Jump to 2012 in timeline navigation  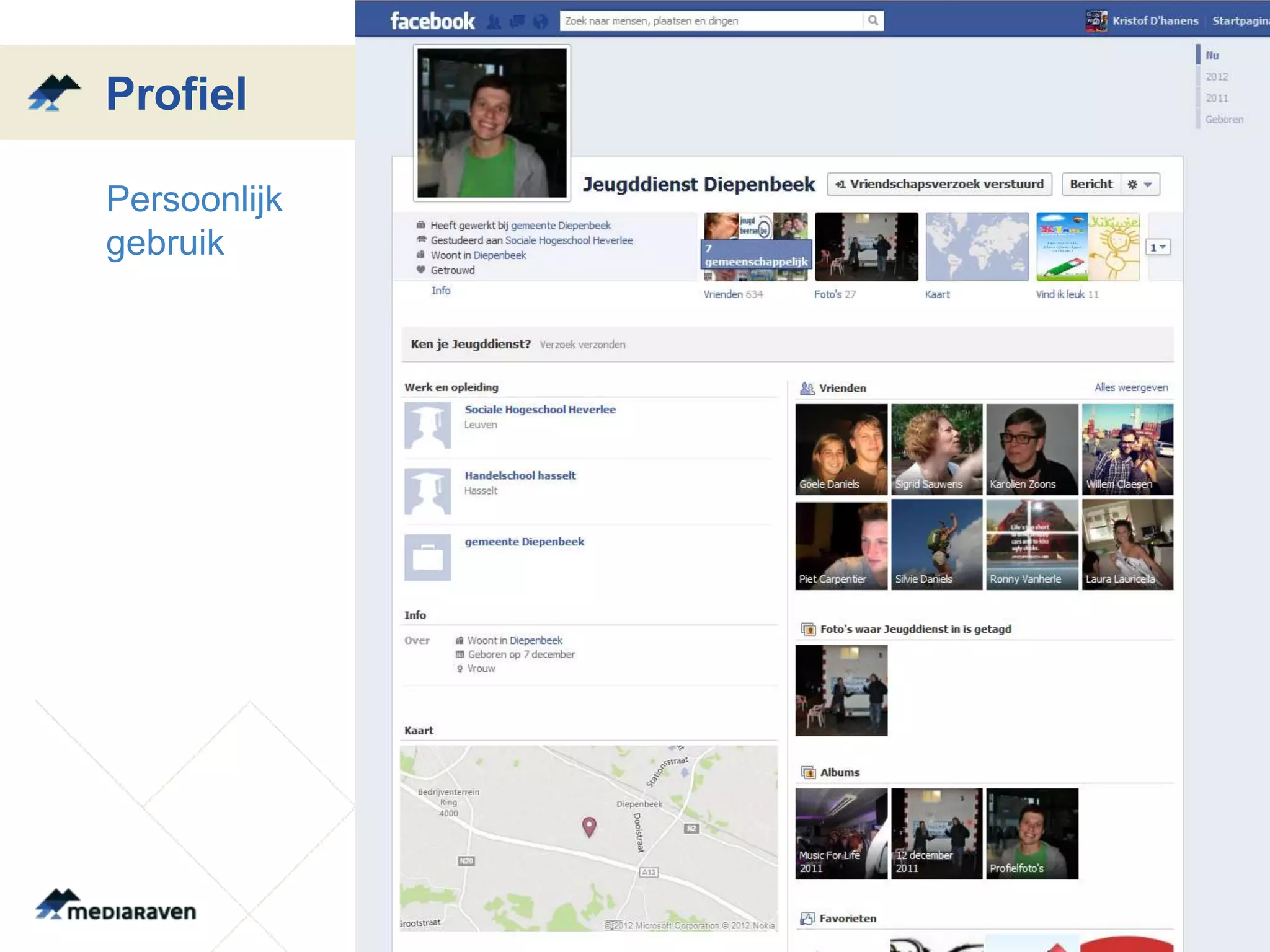[x=1217, y=77]
